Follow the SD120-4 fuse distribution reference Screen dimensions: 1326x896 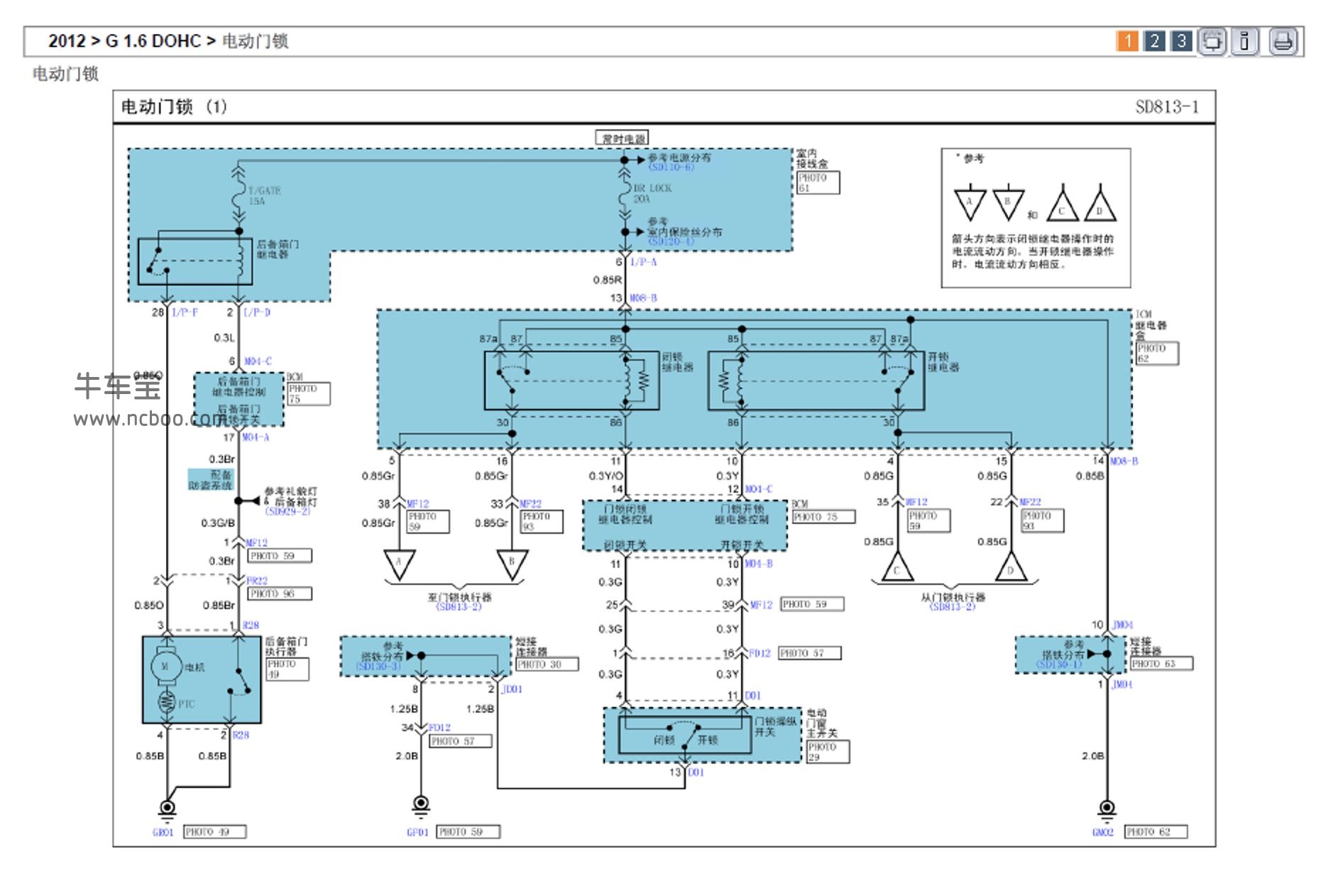(672, 242)
